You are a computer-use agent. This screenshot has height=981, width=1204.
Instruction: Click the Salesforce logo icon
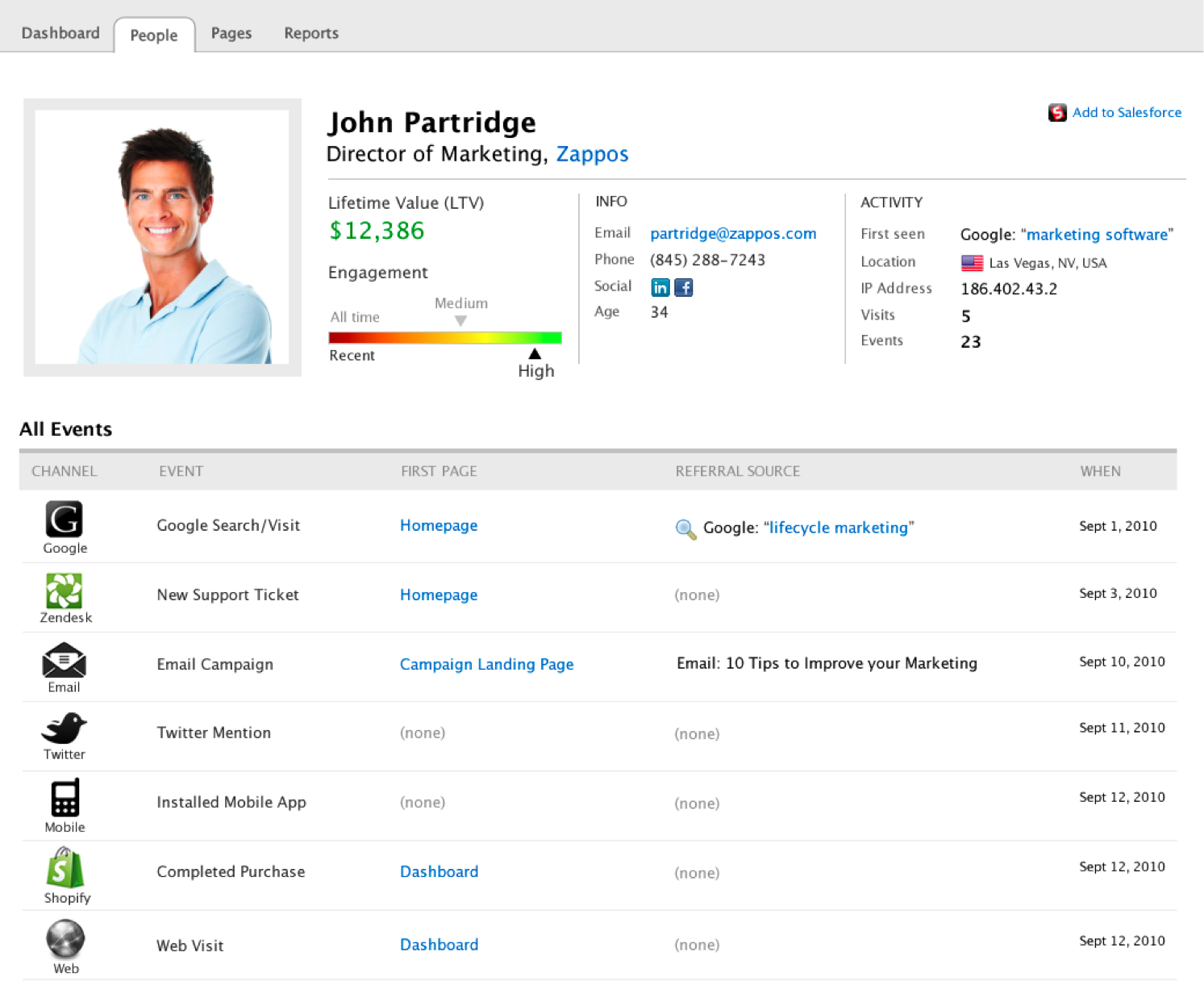tap(1057, 113)
